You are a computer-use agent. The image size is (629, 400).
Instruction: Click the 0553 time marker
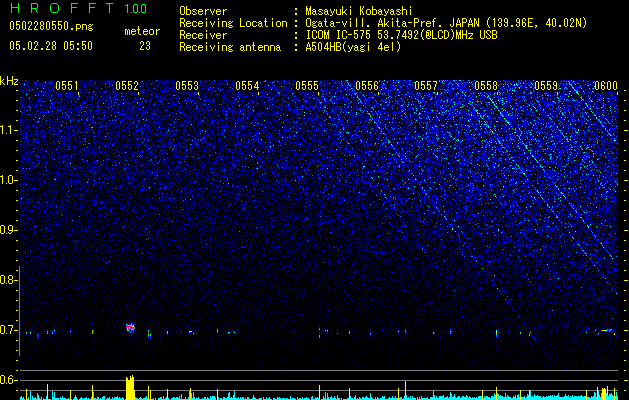coord(187,86)
